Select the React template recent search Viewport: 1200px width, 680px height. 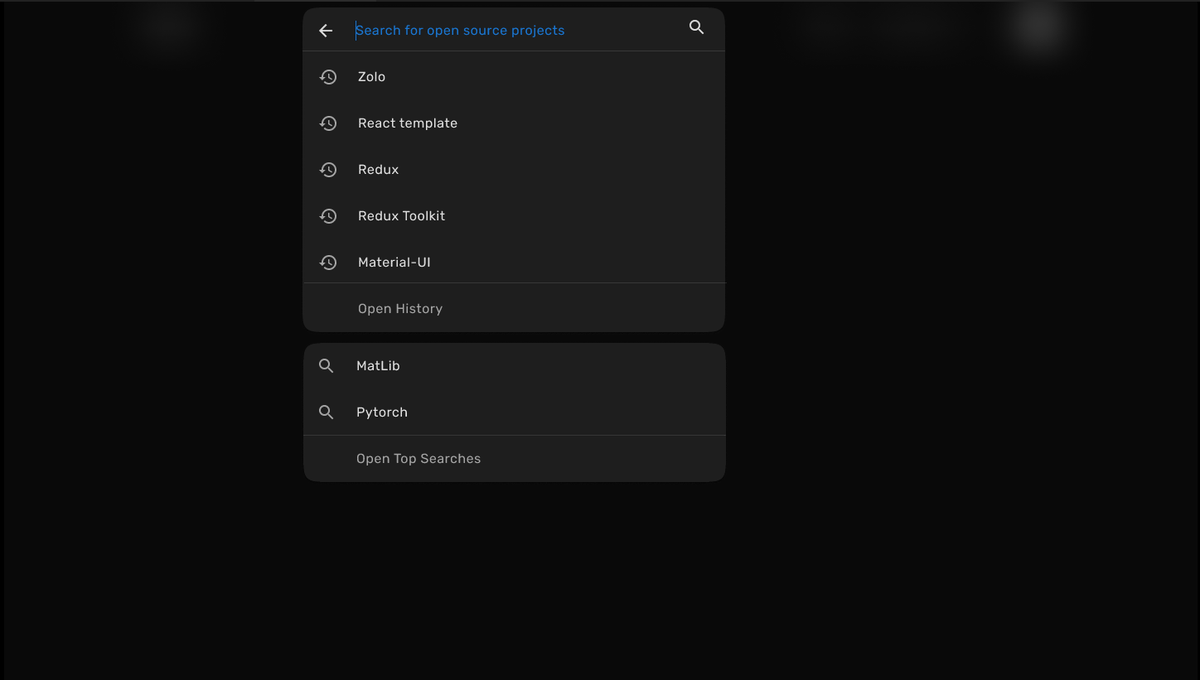(x=514, y=123)
